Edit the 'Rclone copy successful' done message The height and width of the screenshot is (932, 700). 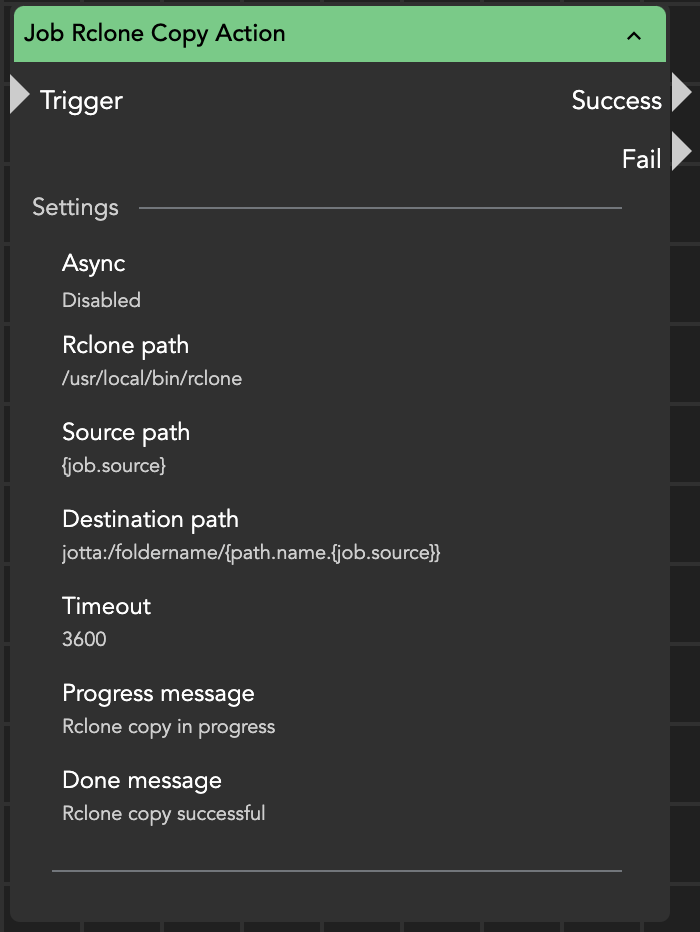(164, 813)
